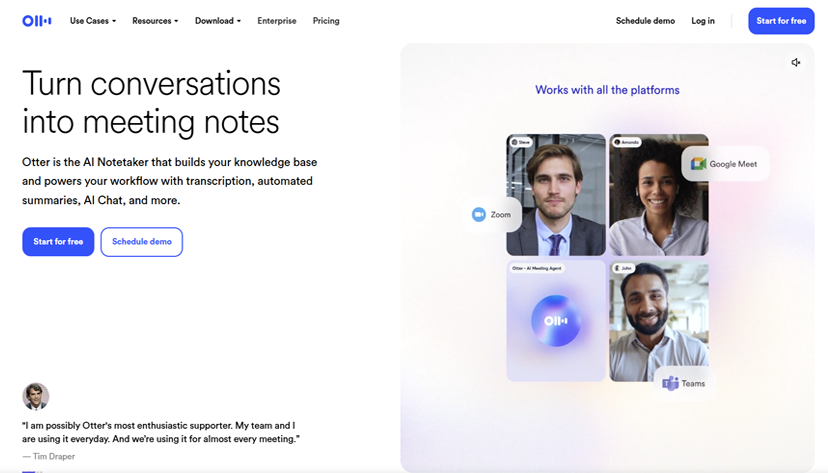Click the Log in link
The image size is (828, 473).
pos(703,21)
